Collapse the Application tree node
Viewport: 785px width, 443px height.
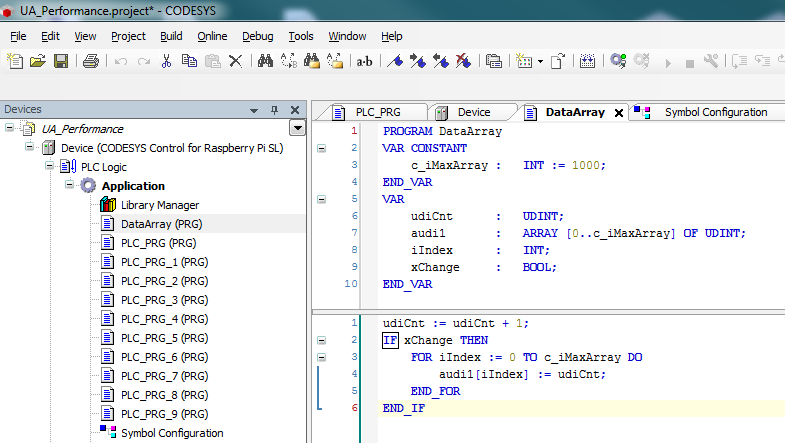click(71, 186)
